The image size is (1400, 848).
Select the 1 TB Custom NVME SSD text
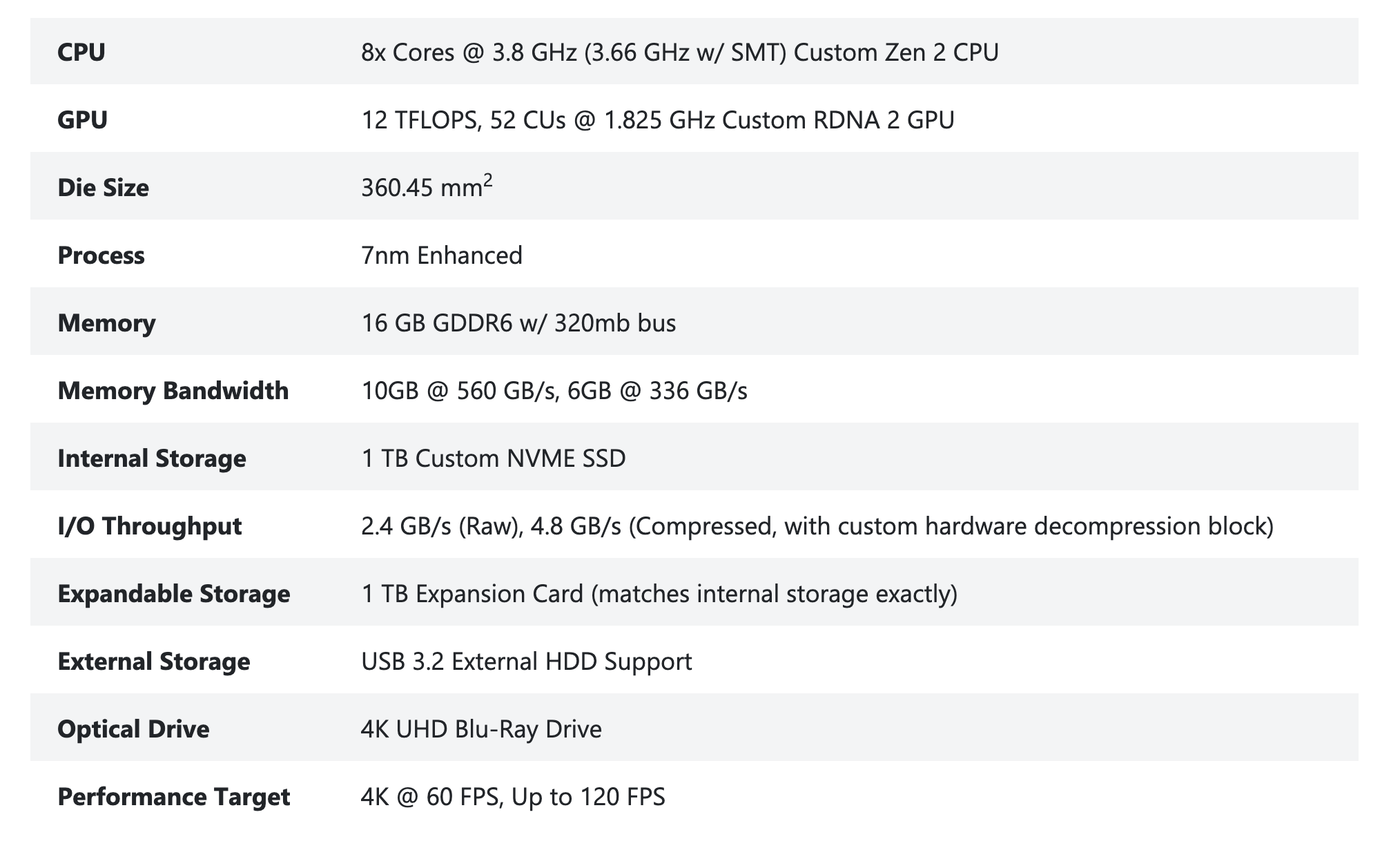(x=493, y=459)
